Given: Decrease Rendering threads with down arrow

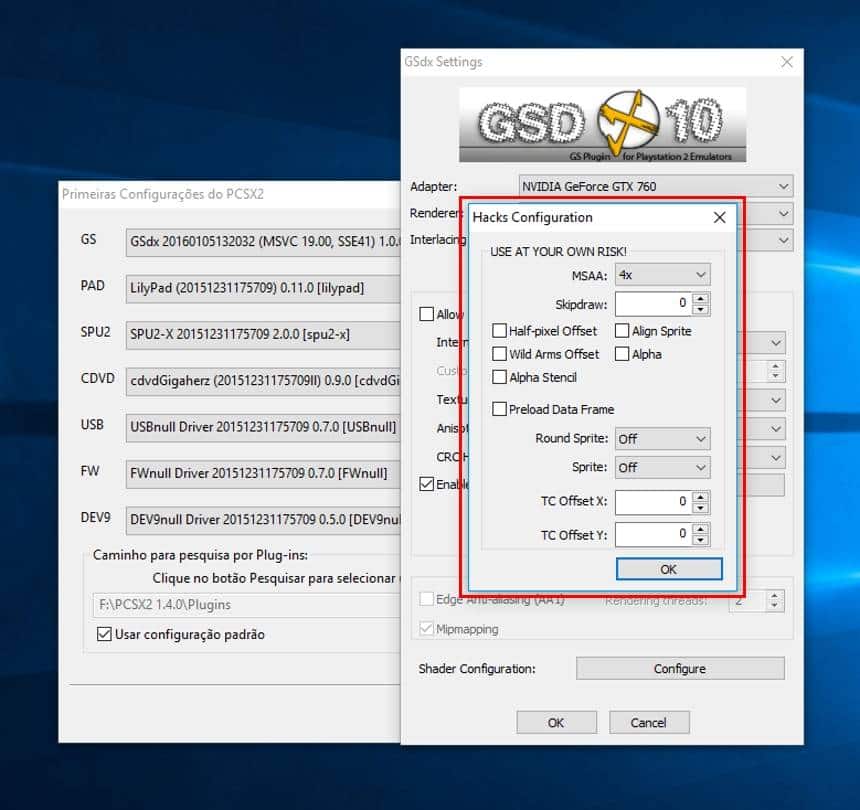Looking at the screenshot, I should (x=774, y=606).
